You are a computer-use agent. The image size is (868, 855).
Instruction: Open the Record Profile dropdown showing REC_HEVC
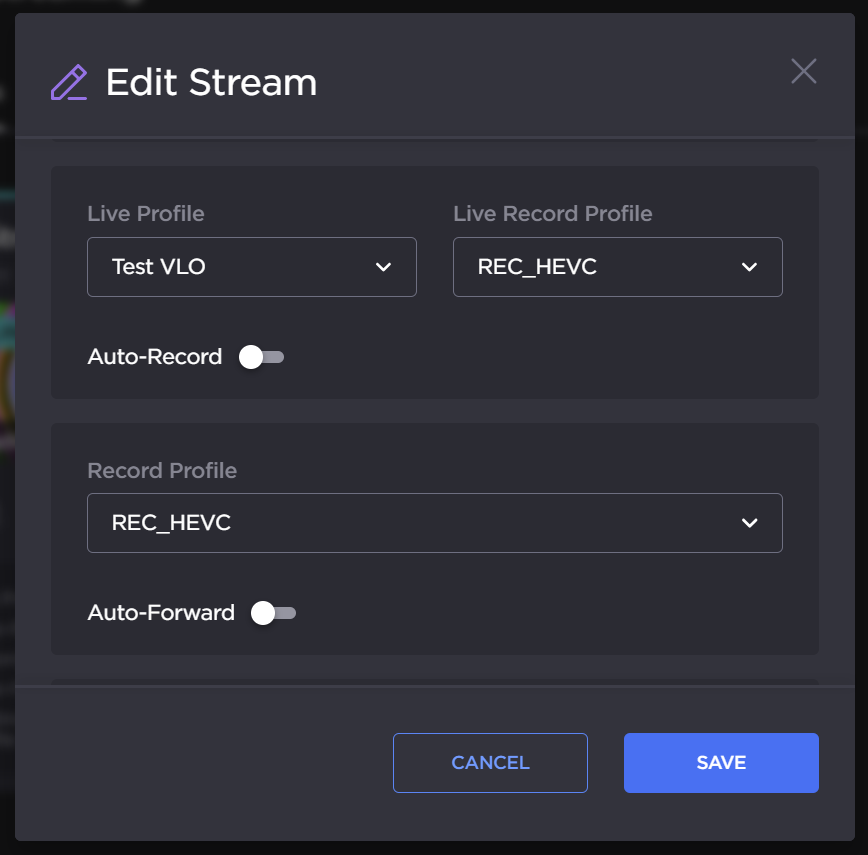434,522
